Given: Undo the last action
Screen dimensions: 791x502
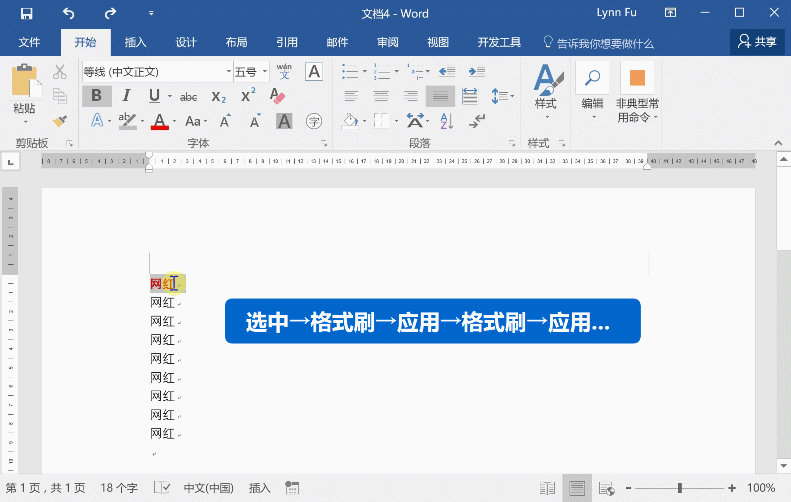Looking at the screenshot, I should 69,14.
